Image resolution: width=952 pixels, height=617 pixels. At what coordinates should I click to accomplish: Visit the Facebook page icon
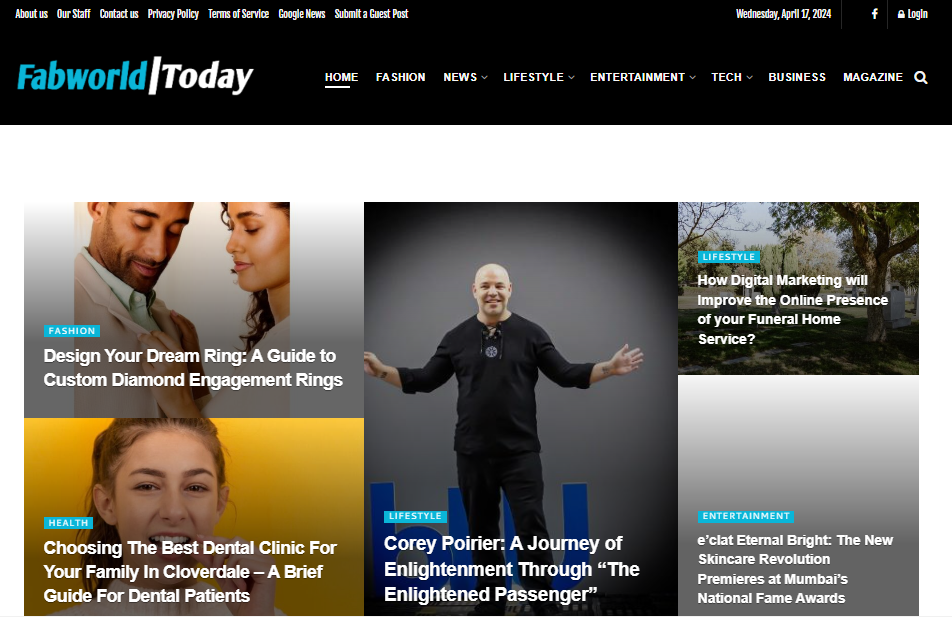[874, 13]
